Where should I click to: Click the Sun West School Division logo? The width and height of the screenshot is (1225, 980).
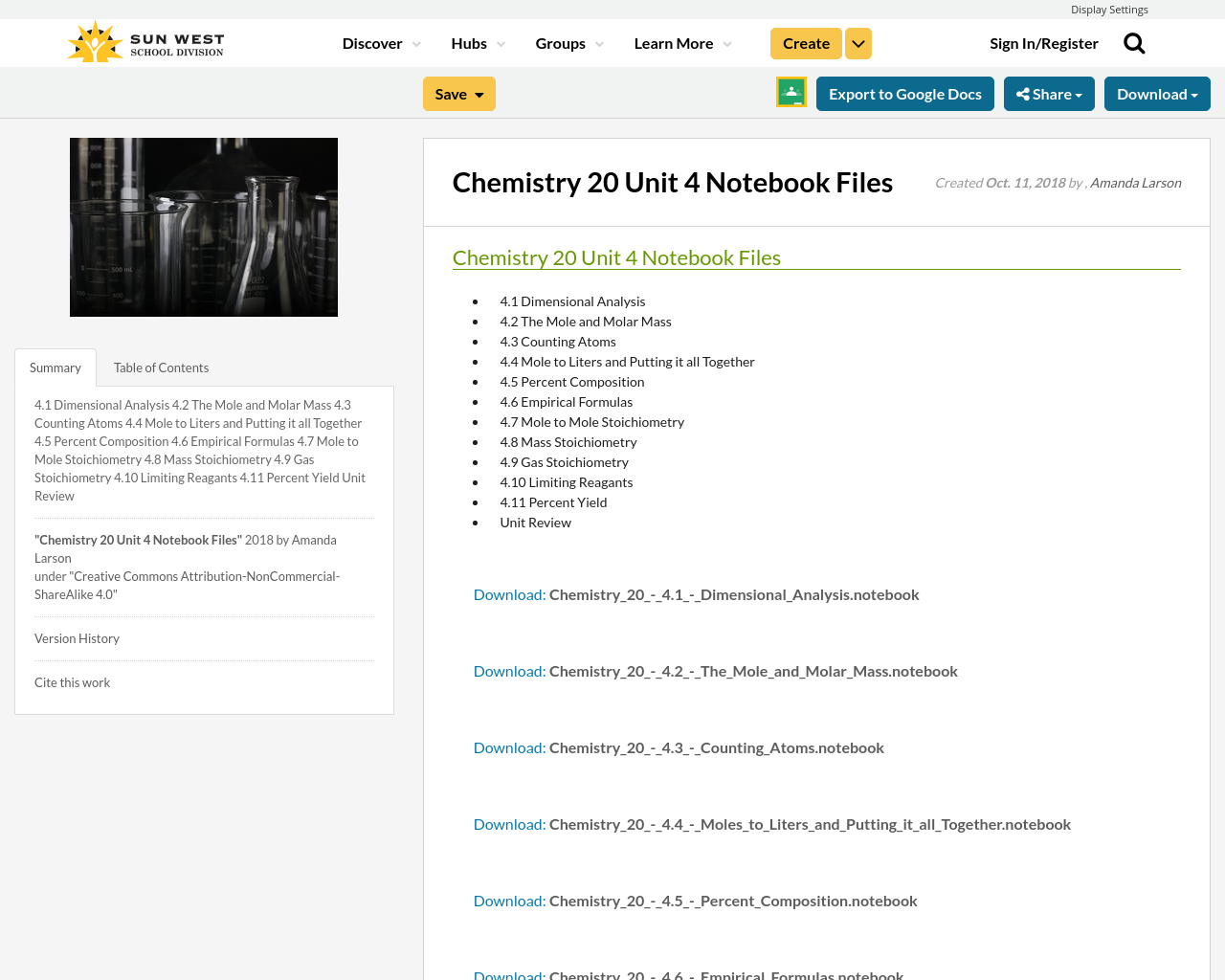pyautogui.click(x=145, y=43)
